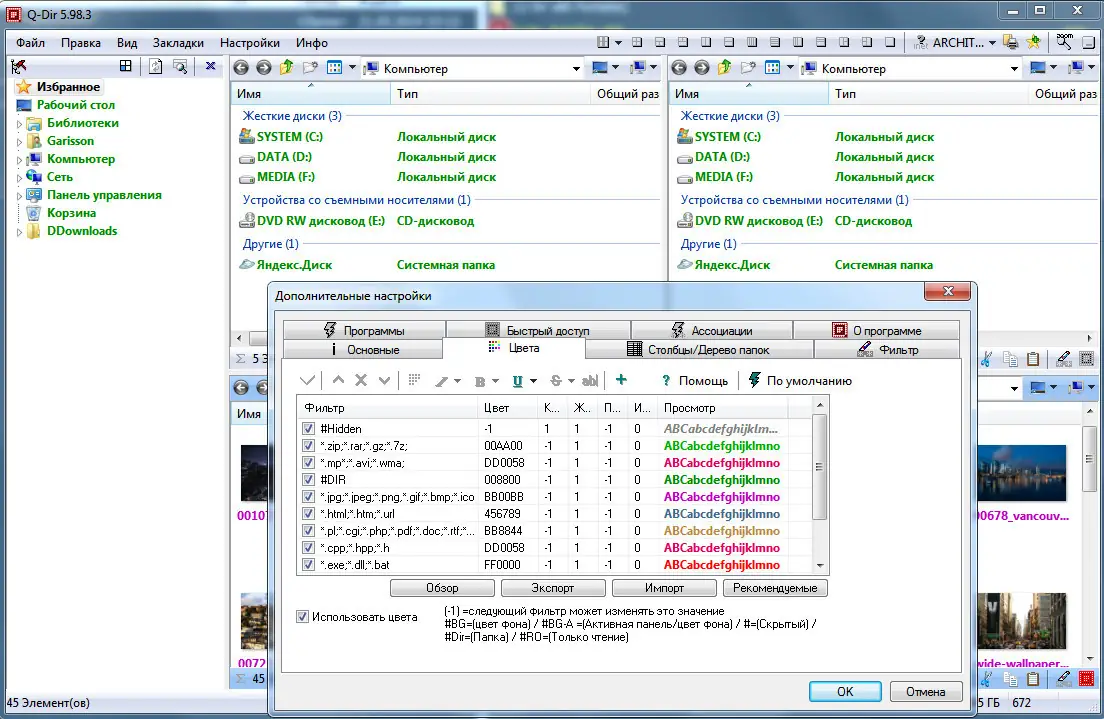Click the blue X icon closing the tree panel
1104x719 pixels.
210,66
